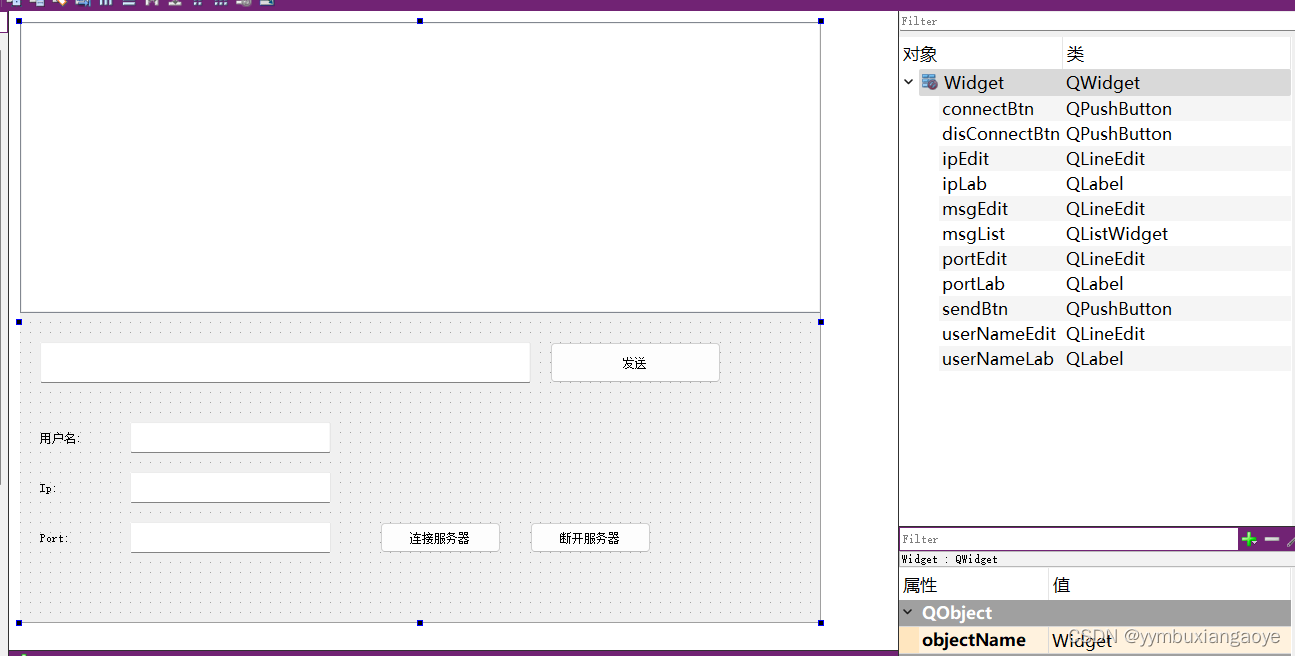Click the 发送 send button

point(635,363)
